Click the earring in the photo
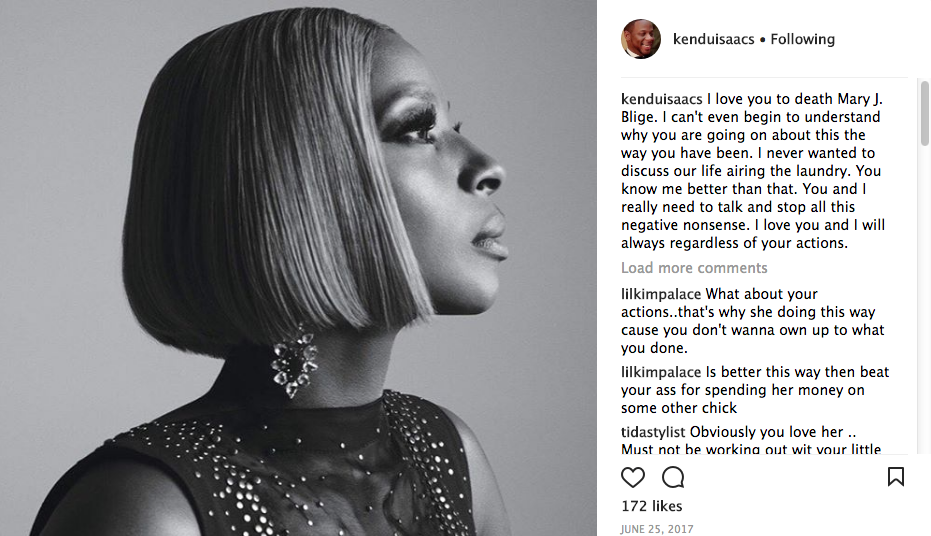 (294, 361)
